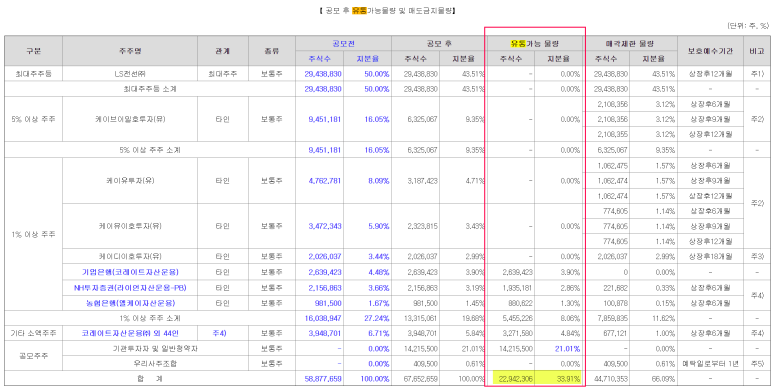Select the 기타 소액주주 category cell

tap(34, 333)
